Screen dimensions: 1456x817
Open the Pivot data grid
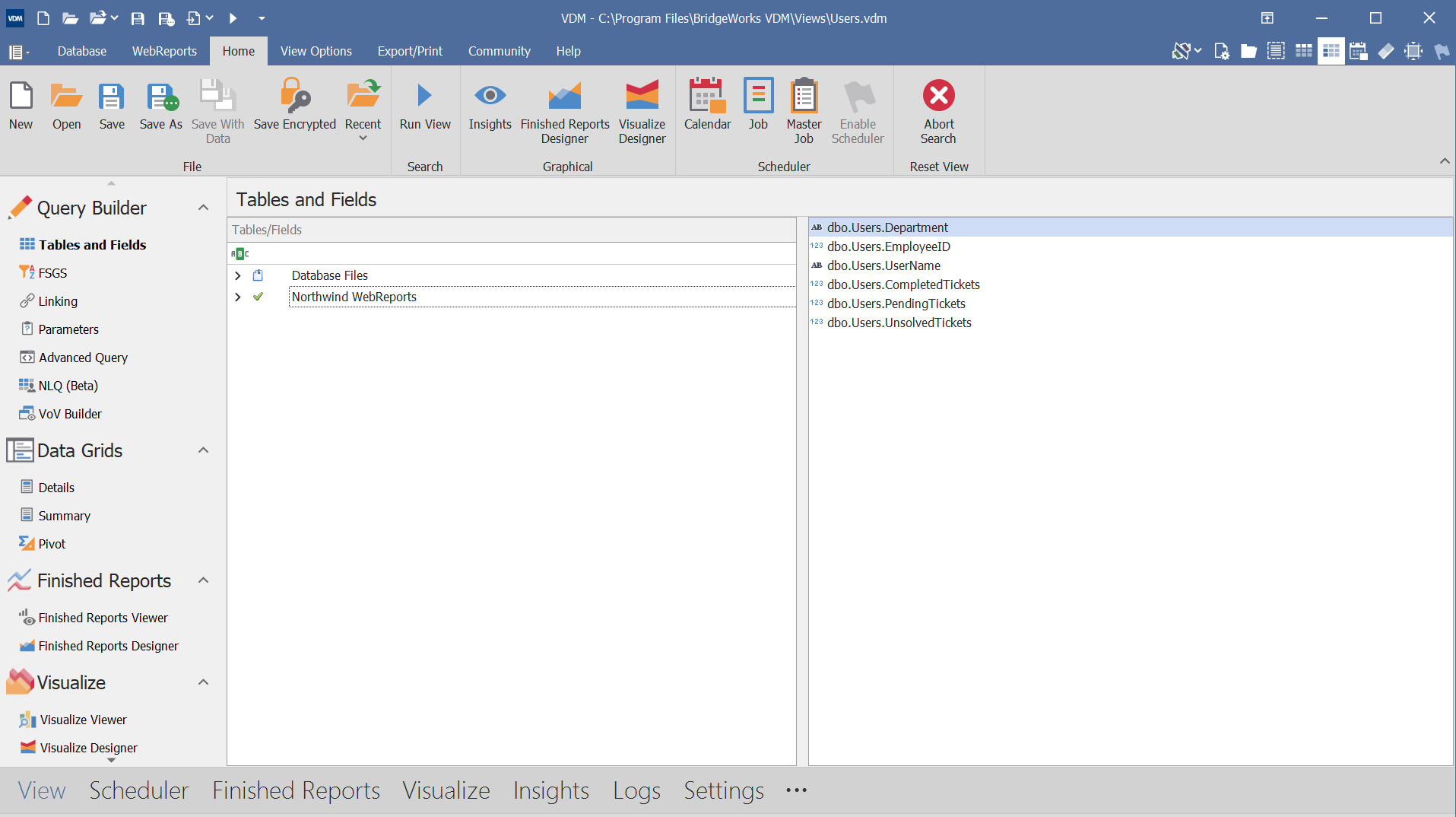tap(52, 544)
